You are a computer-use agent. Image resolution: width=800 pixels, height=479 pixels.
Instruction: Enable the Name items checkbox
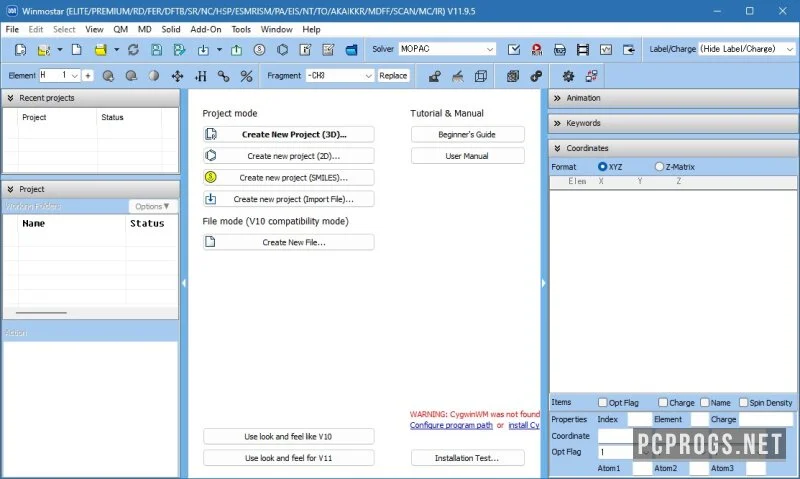point(705,402)
